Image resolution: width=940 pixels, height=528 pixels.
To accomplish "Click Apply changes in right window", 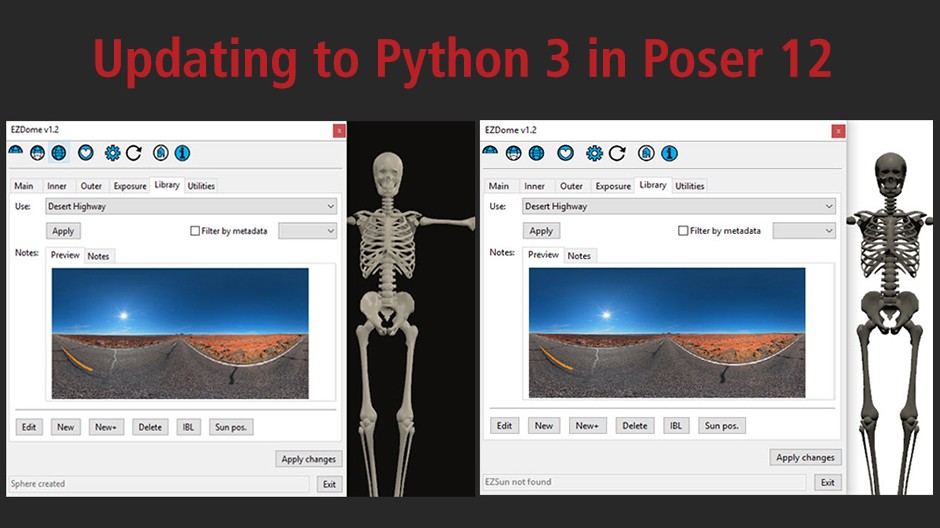I will pos(805,457).
